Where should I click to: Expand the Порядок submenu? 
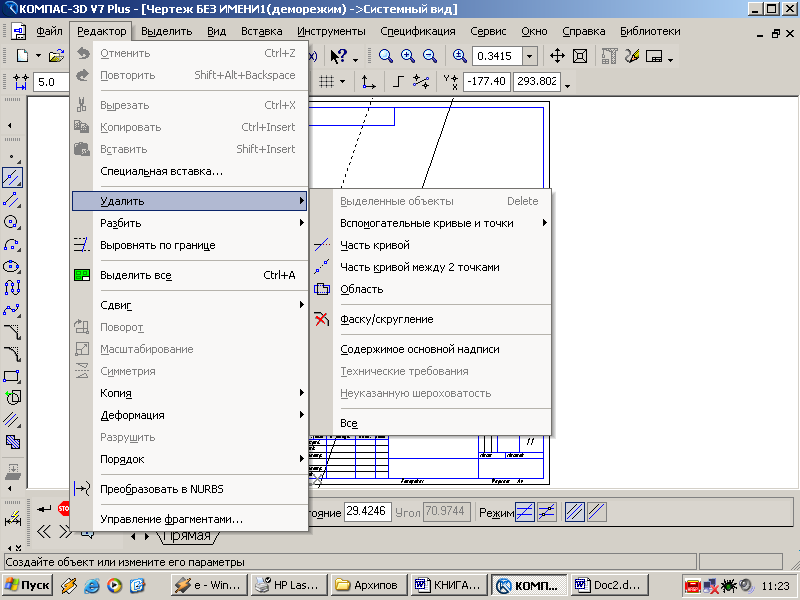point(189,459)
